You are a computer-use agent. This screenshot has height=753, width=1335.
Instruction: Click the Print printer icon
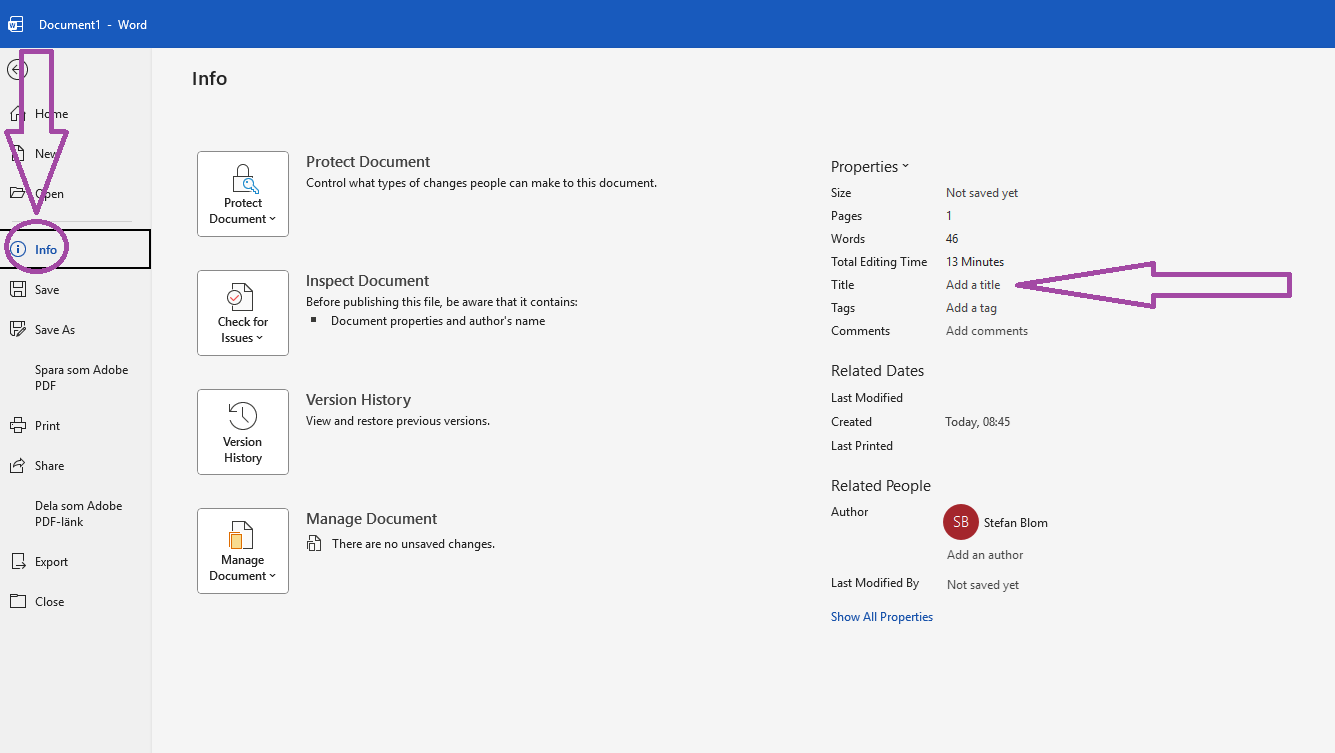17,425
